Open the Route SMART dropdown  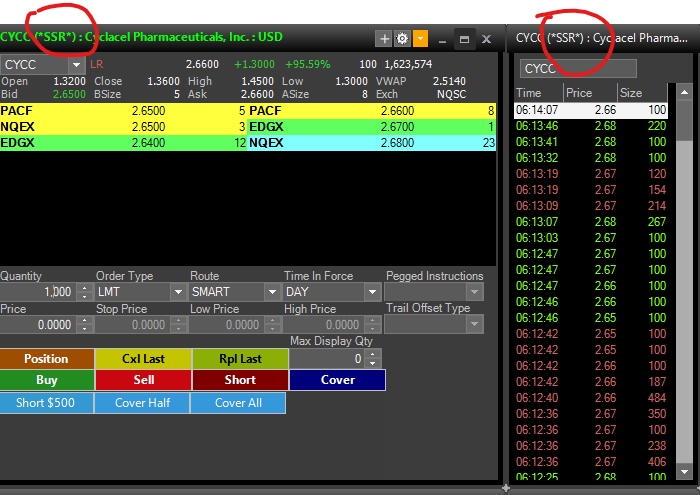coord(272,292)
